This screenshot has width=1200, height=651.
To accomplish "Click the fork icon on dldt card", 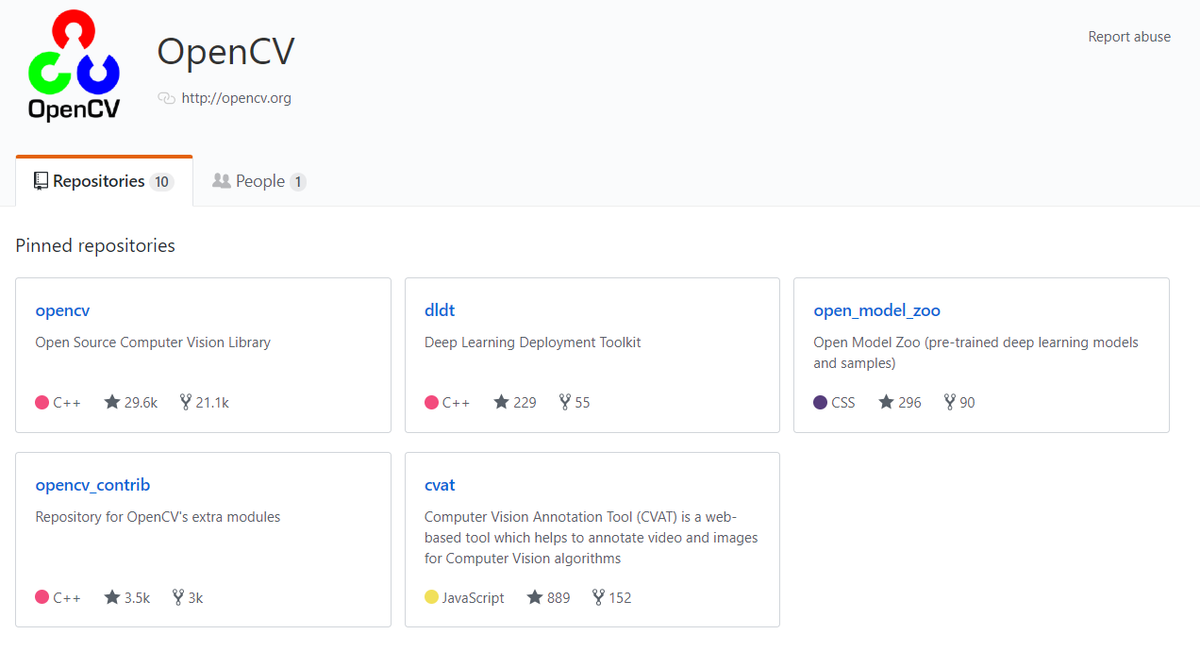I will (565, 402).
